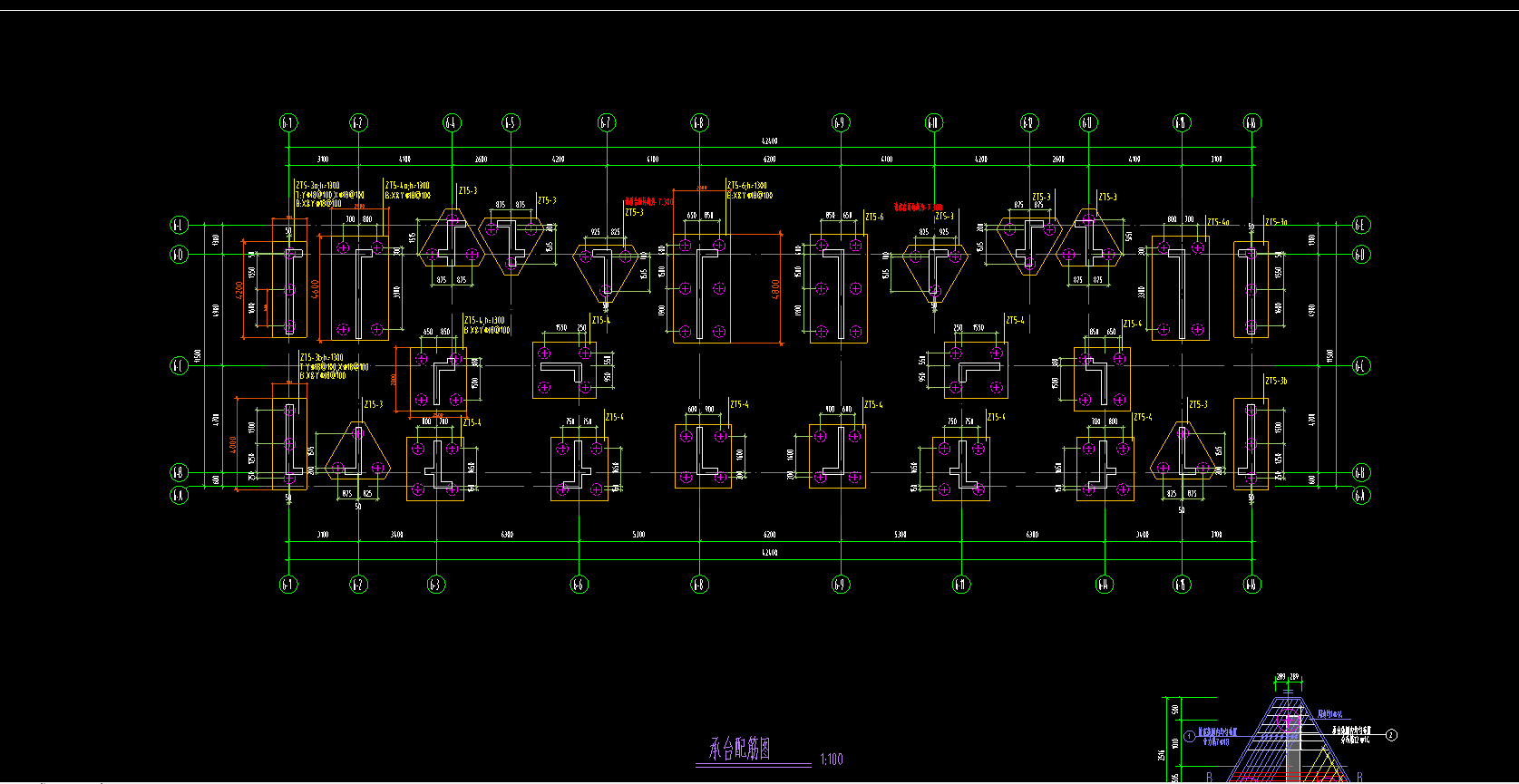Click the orange 4600 dimension text

pyautogui.click(x=316, y=289)
